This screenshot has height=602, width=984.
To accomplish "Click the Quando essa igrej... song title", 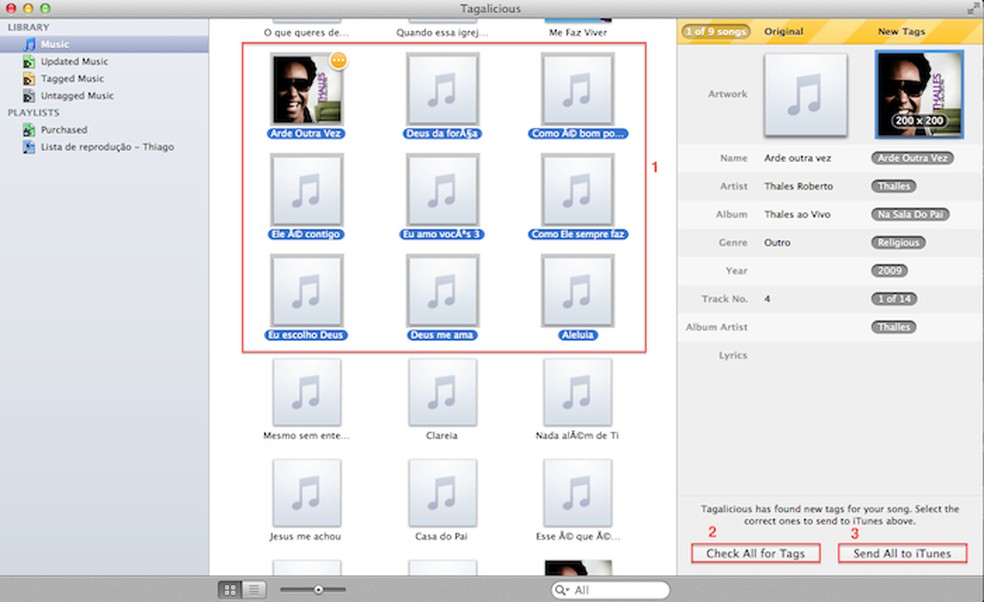I will (x=442, y=33).
